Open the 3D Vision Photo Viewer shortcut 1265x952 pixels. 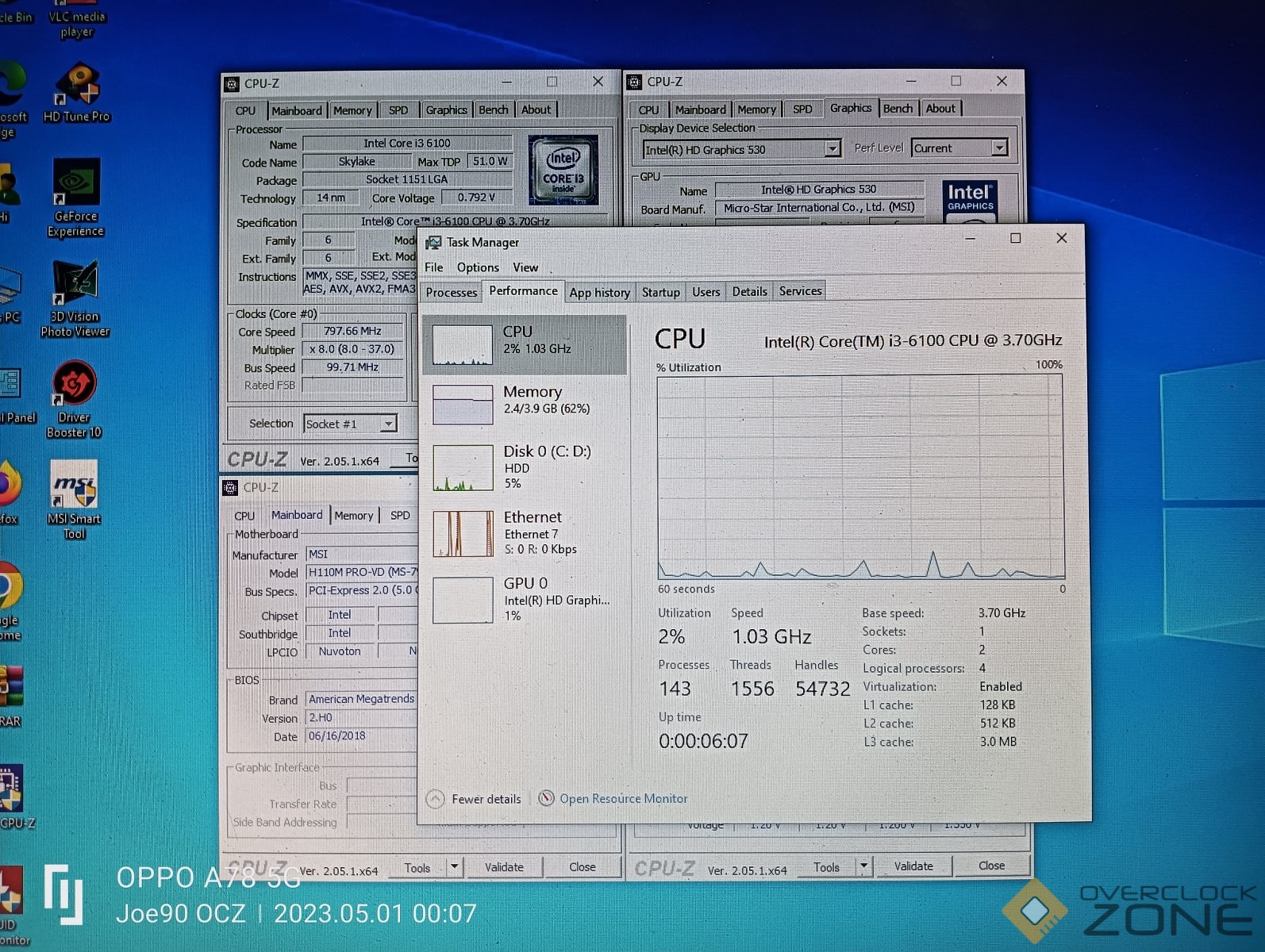(x=75, y=299)
